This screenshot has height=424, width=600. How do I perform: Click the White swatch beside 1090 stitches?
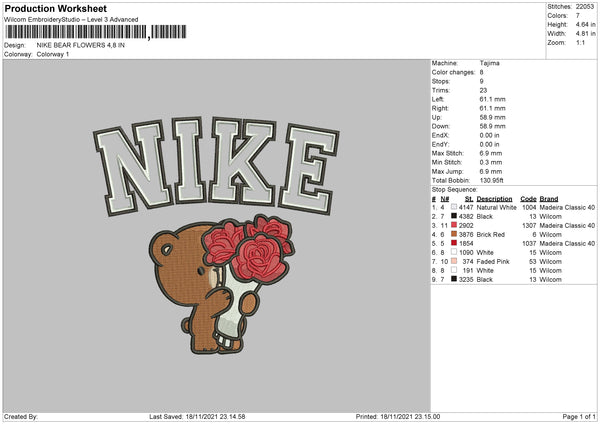[454, 252]
